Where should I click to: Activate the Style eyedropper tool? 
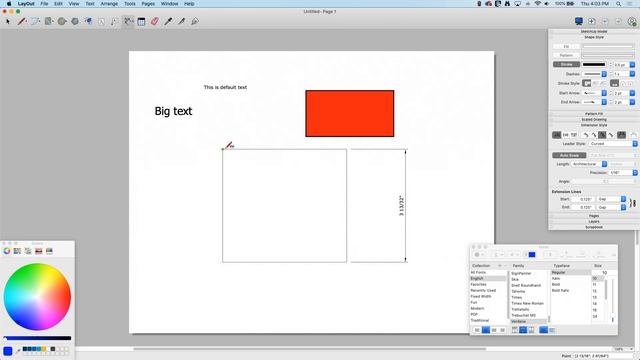tap(168, 22)
